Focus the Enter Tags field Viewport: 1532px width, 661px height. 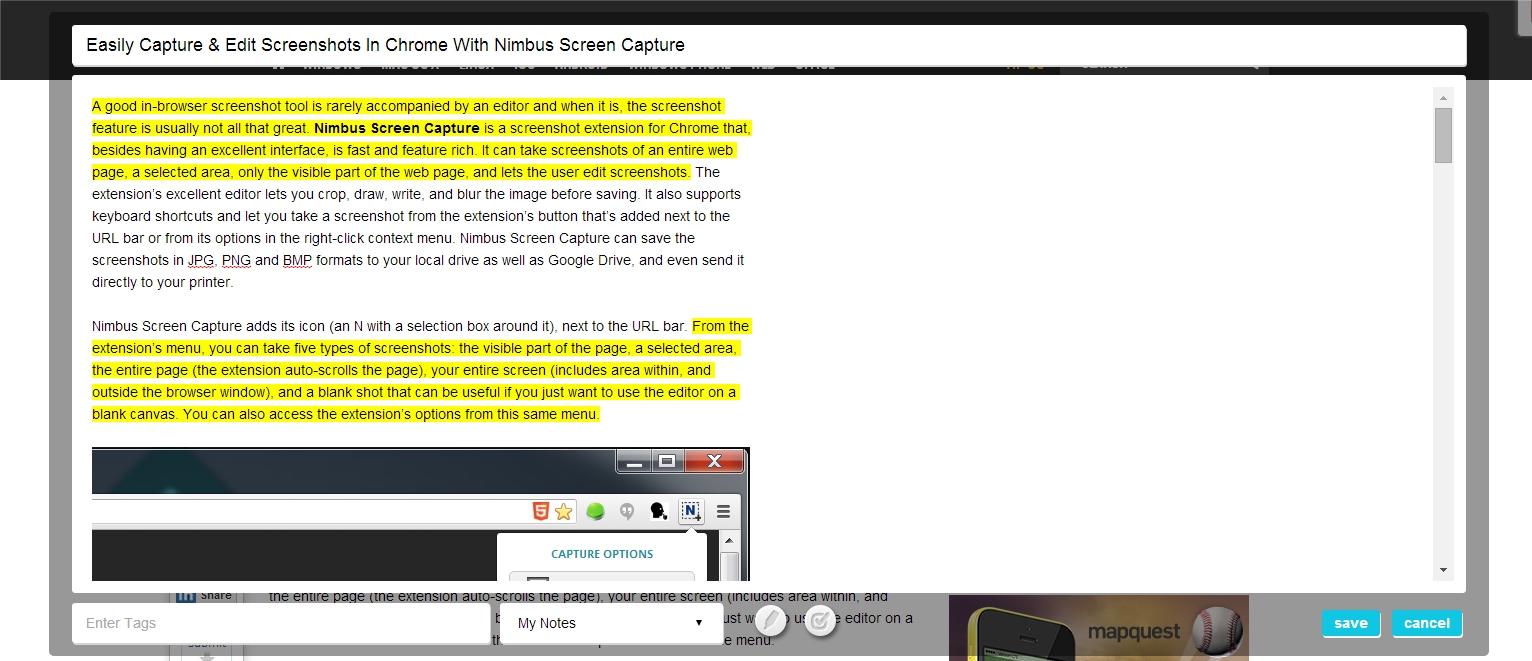281,623
